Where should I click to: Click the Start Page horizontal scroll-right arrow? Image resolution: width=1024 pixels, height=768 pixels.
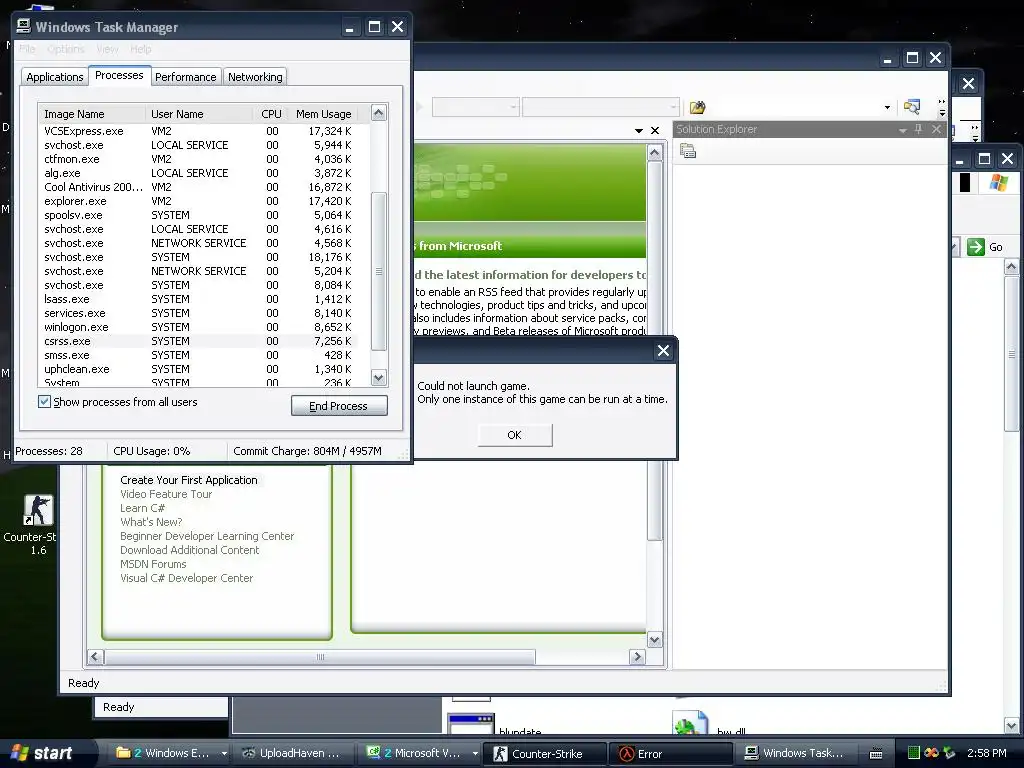click(x=637, y=656)
